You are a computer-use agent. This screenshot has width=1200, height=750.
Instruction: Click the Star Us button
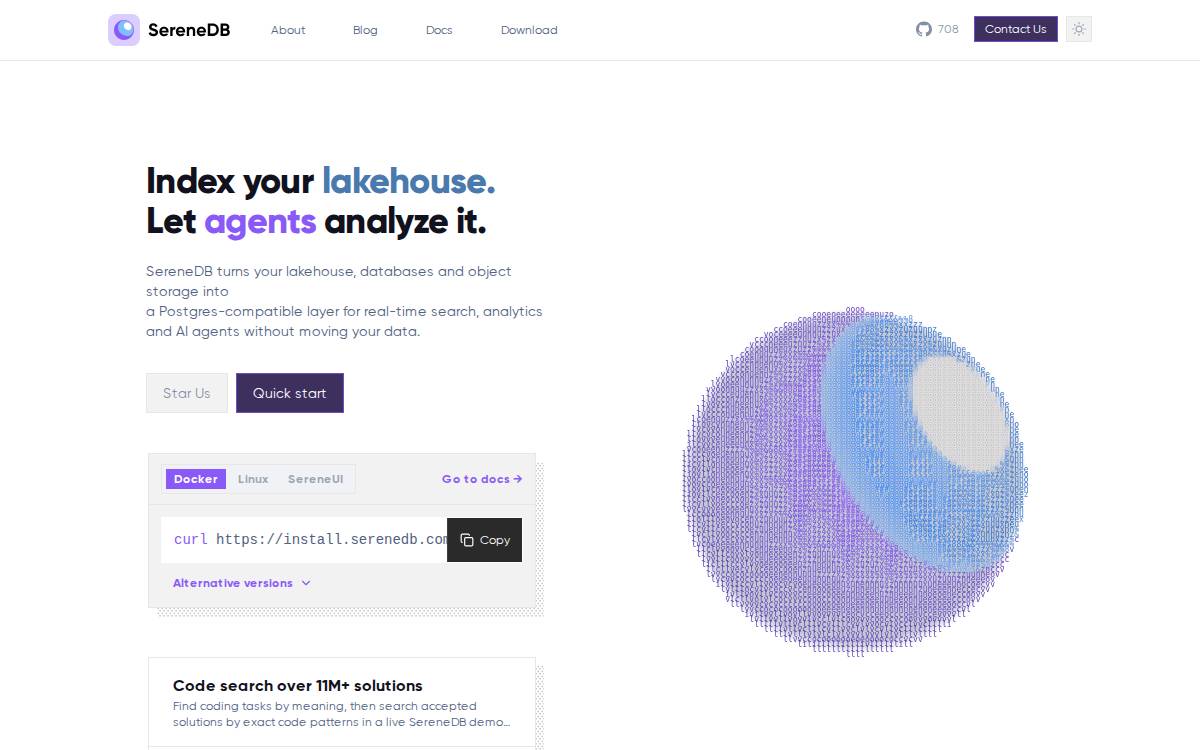(x=187, y=393)
